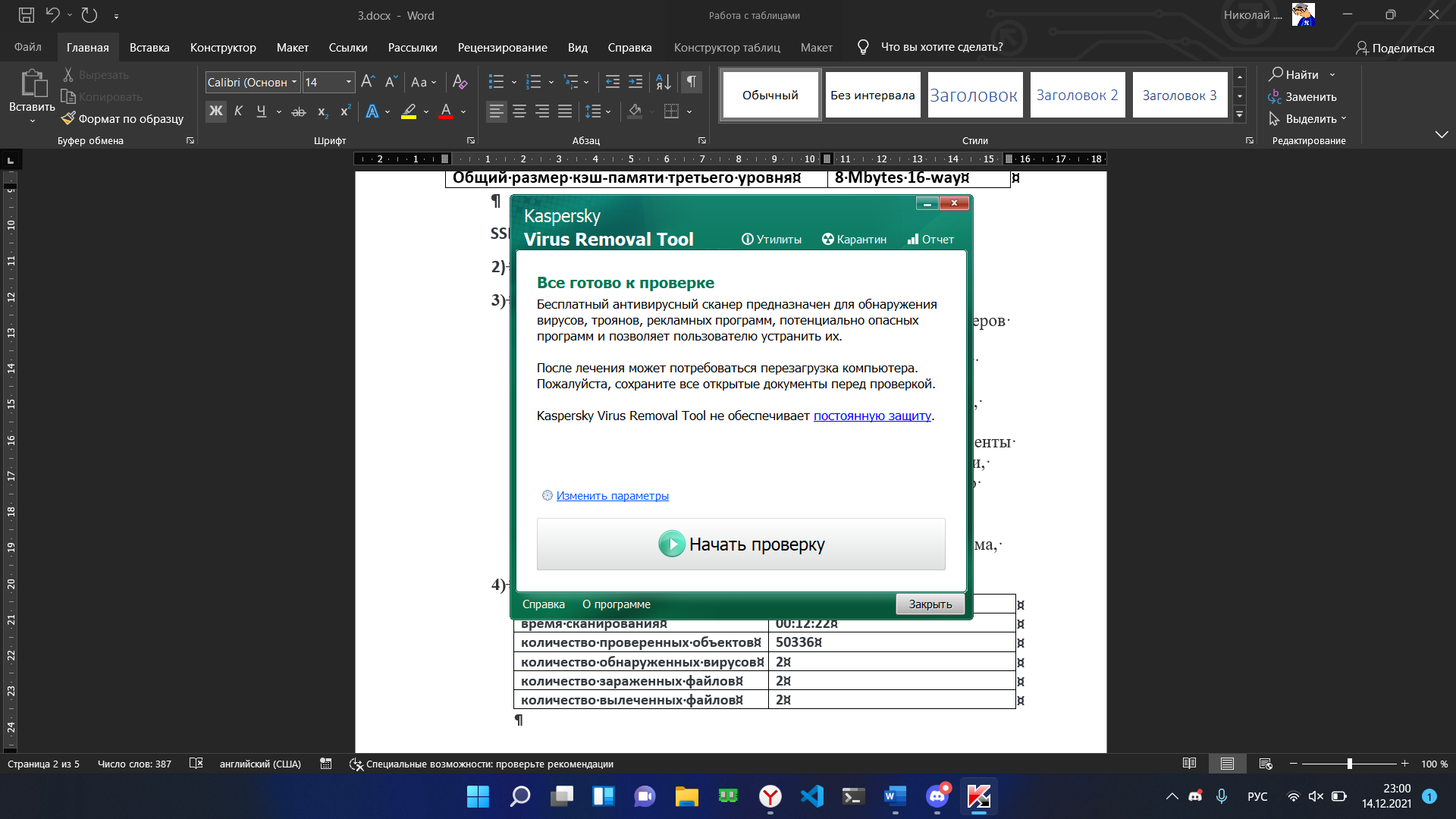
Task: Click Изменить параметры link
Action: 612,496
